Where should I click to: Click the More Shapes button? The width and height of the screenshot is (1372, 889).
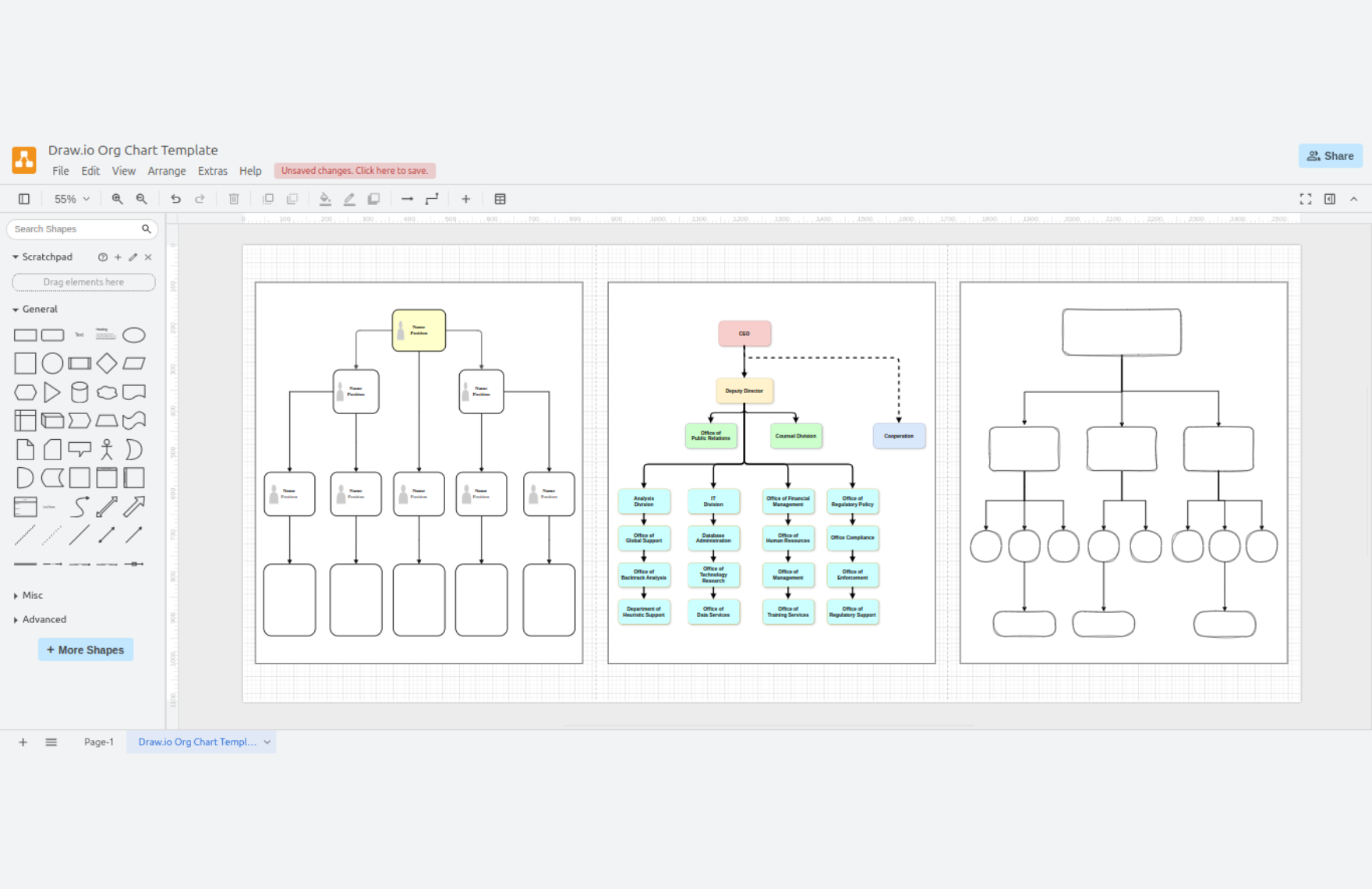(x=86, y=650)
